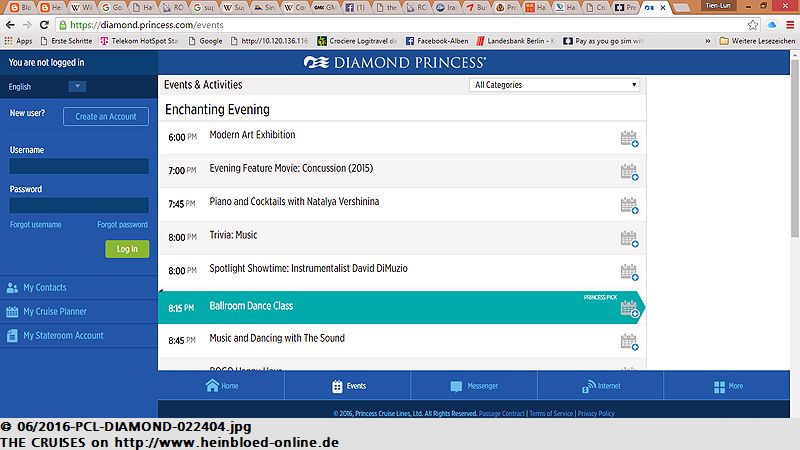The height and width of the screenshot is (450, 800).
Task: Open the Google bookmark
Action: click(x=205, y=41)
